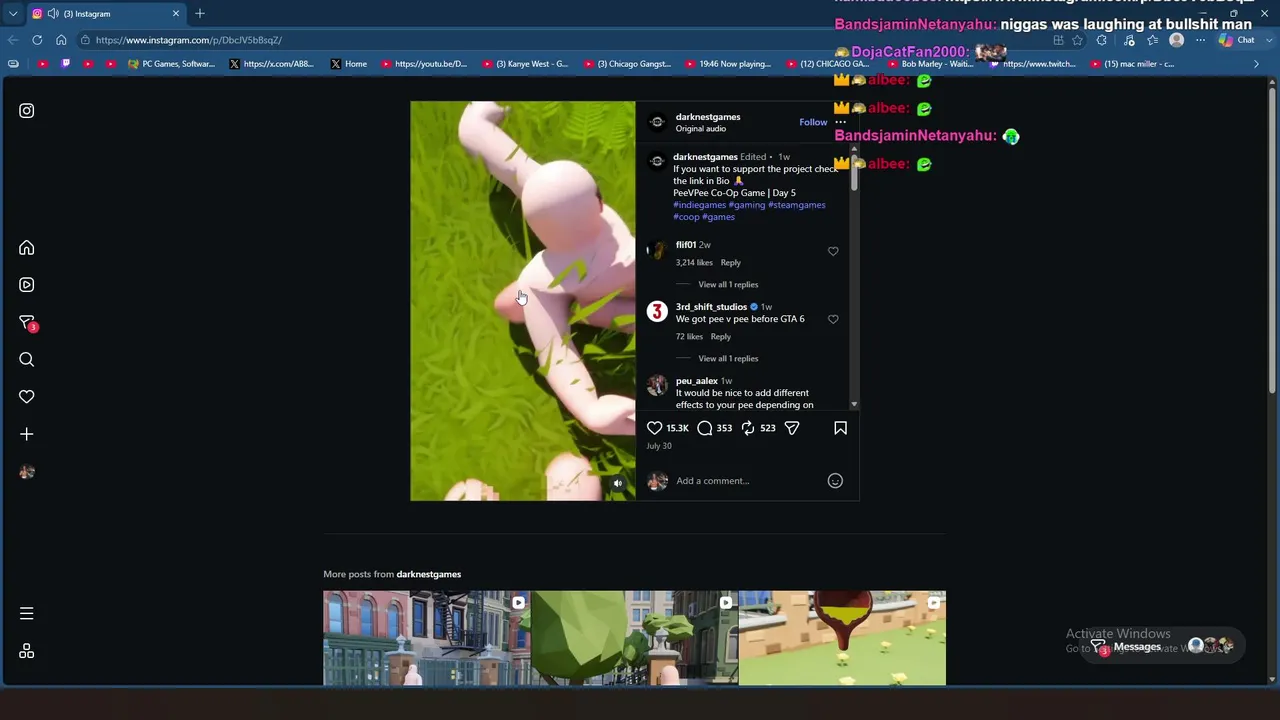Show more bookmarks with overflow chevron
1280x720 pixels.
1257,64
